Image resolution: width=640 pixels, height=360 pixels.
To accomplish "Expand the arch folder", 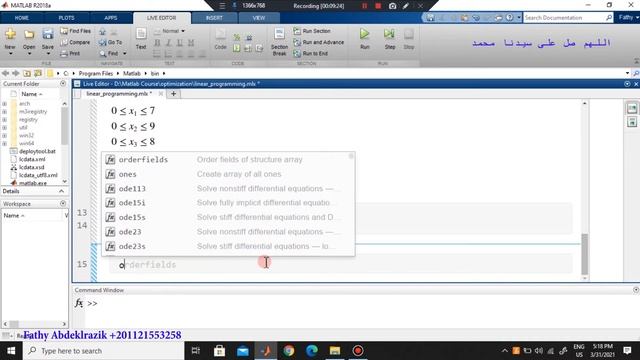I will (x=4, y=104).
